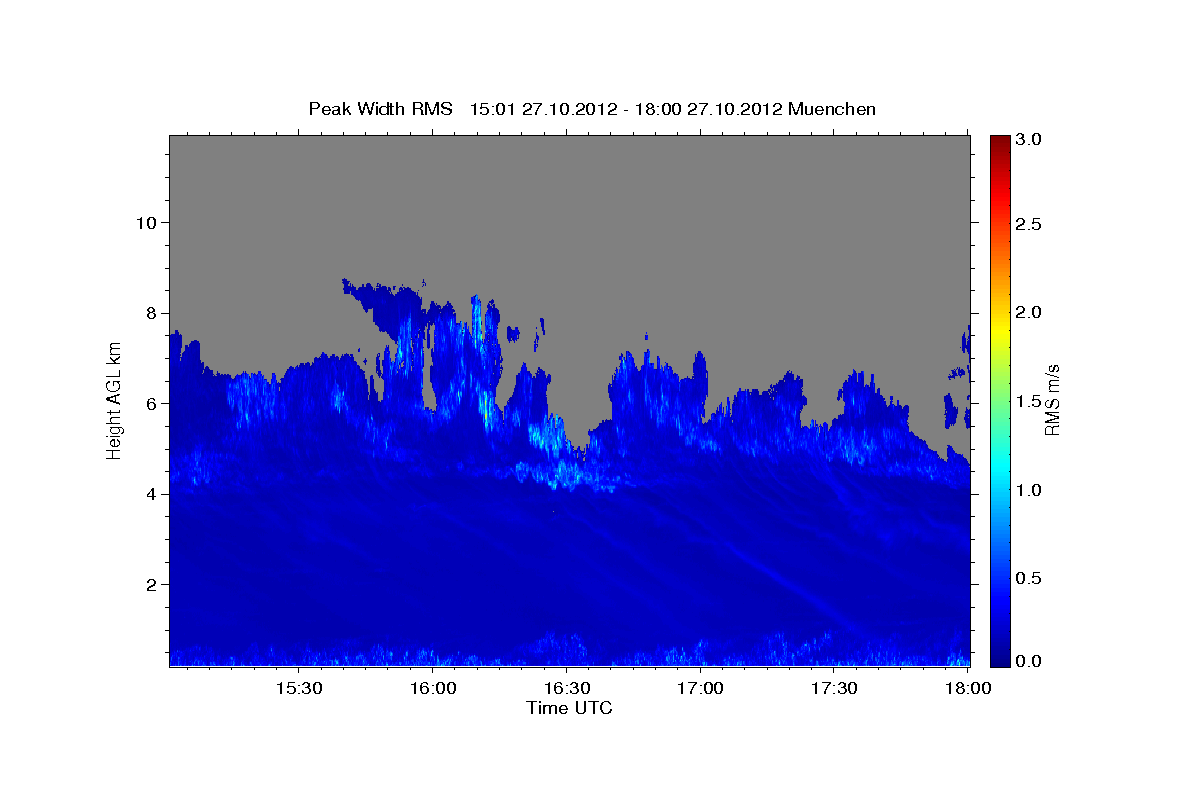Click the plot title 'Peak Width RMS'
Screen dimensions: 1200x800
tap(380, 109)
